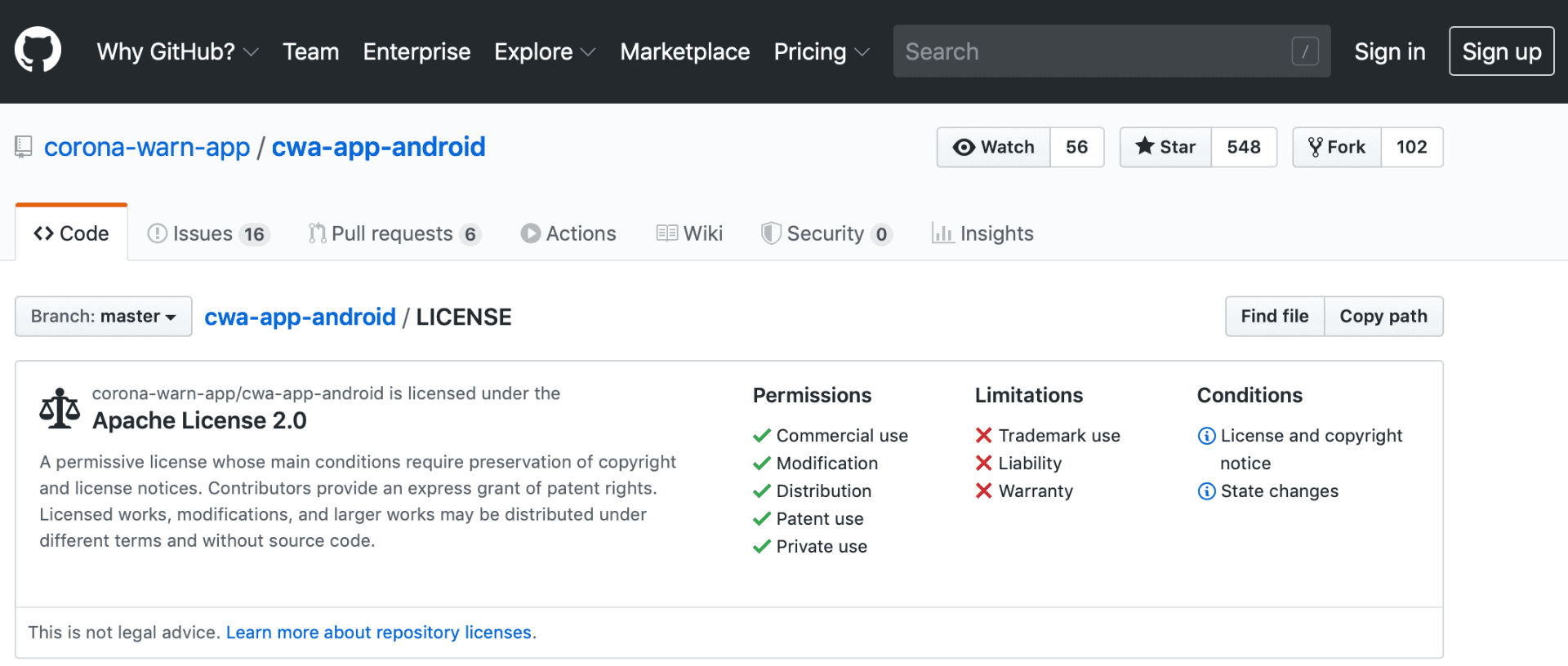Click info icon beside State changes
Screen dimensions: 1568x666
point(1206,491)
